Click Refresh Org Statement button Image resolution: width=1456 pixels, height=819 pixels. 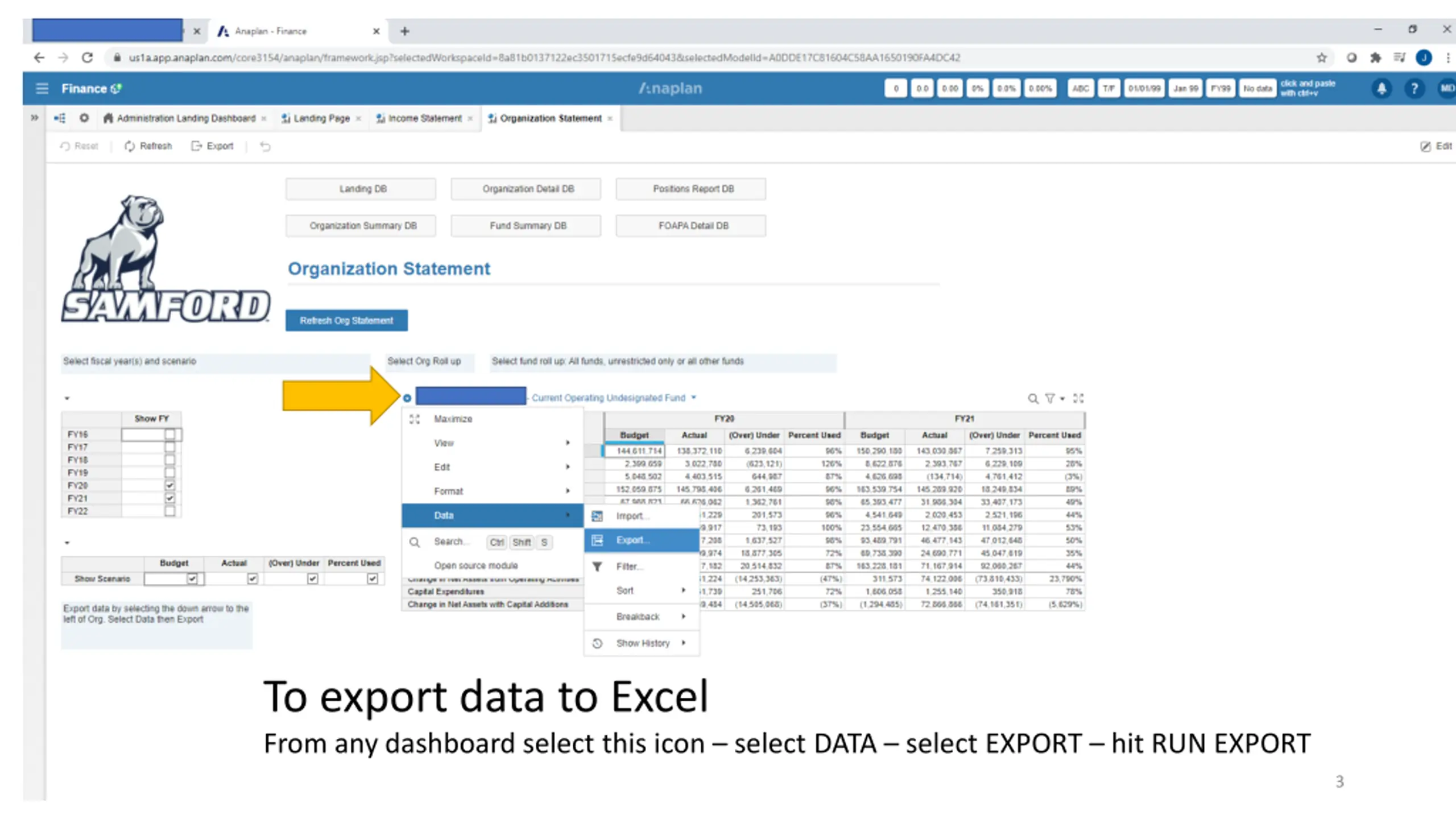coord(346,321)
